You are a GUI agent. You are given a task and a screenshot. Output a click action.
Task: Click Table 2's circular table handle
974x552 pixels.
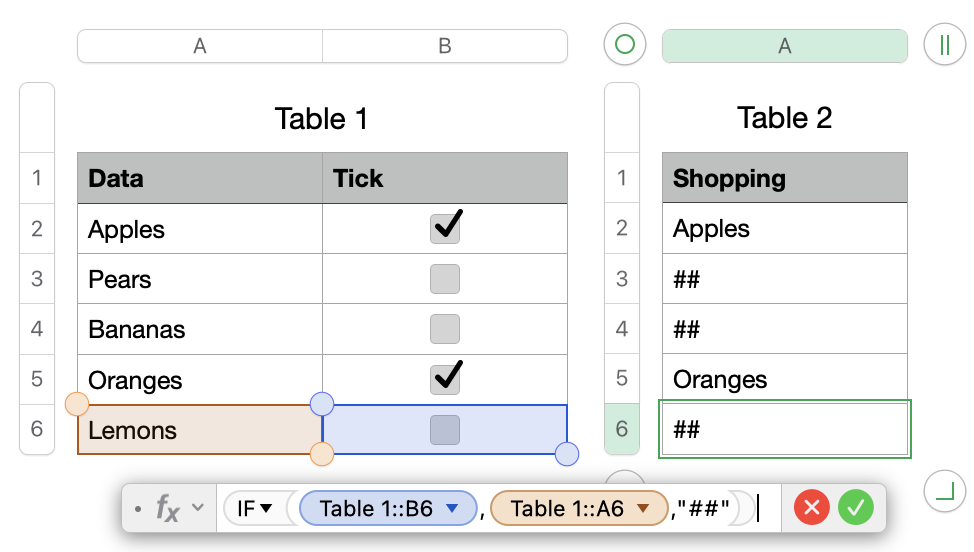625,45
